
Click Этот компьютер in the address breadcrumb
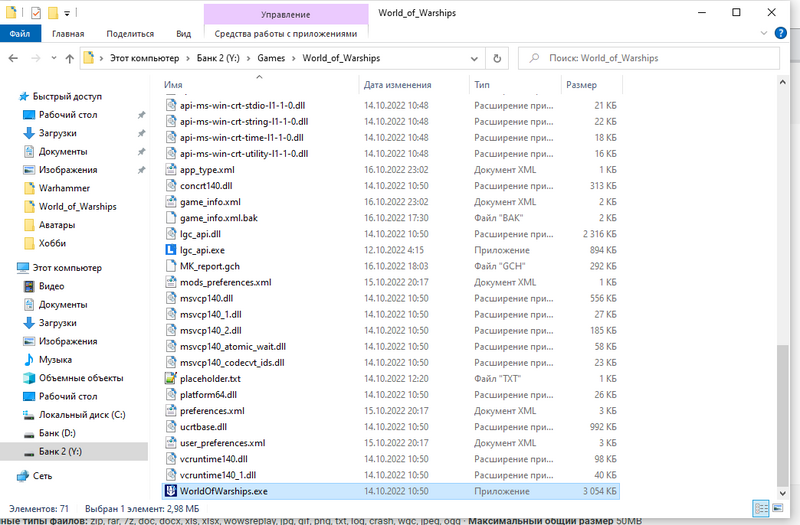click(144, 58)
